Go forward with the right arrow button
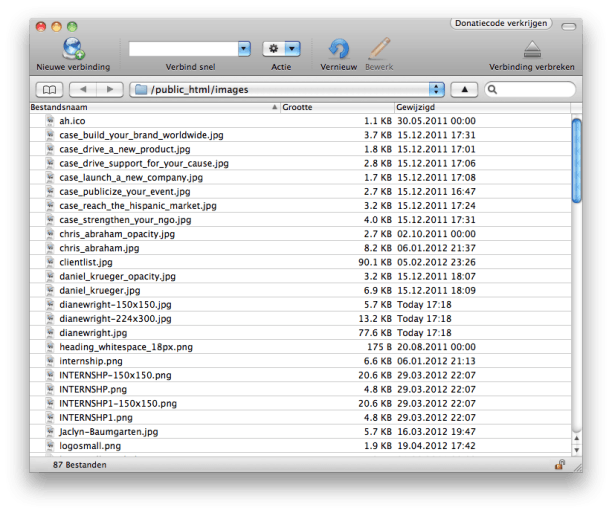This screenshot has height=513, width=612. 110,89
